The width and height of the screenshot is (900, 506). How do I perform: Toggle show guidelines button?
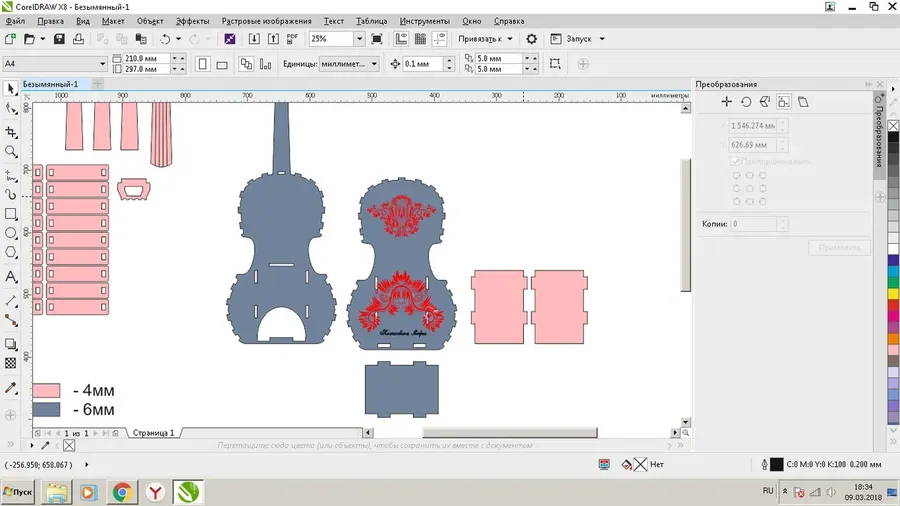pos(440,39)
